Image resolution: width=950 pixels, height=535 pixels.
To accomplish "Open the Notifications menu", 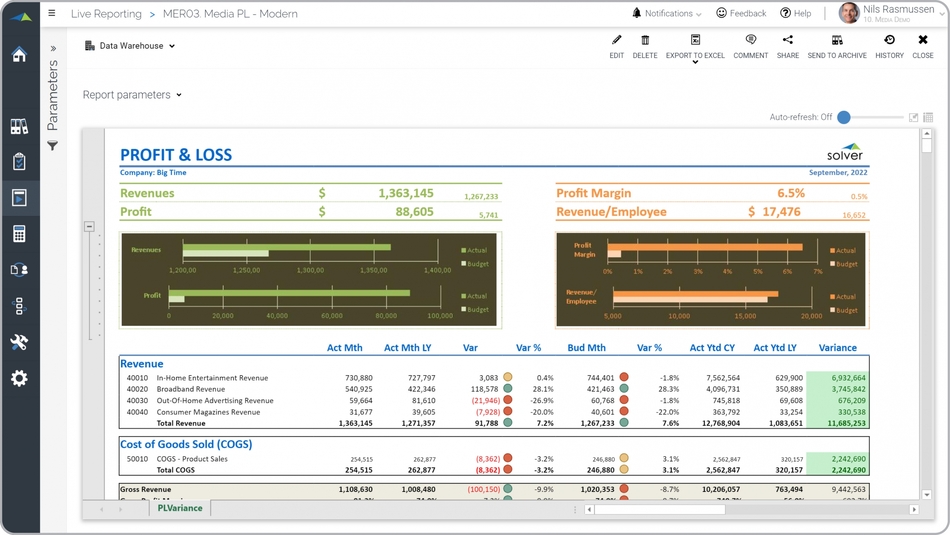I will (x=666, y=13).
